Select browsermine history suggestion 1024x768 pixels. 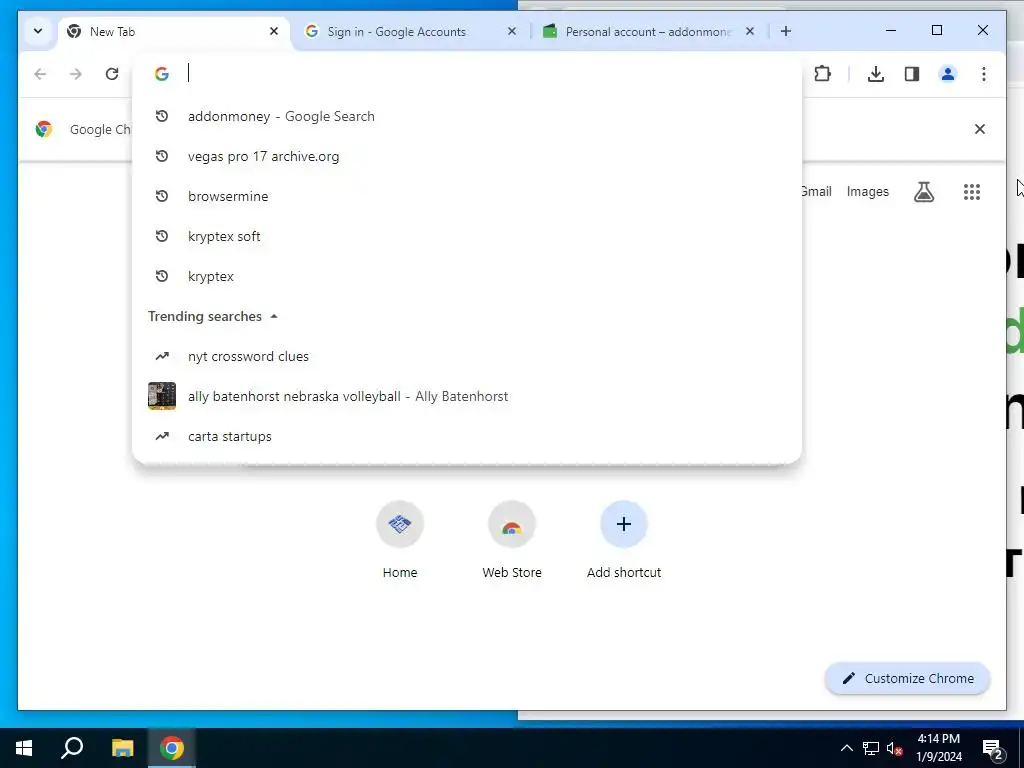[467, 196]
